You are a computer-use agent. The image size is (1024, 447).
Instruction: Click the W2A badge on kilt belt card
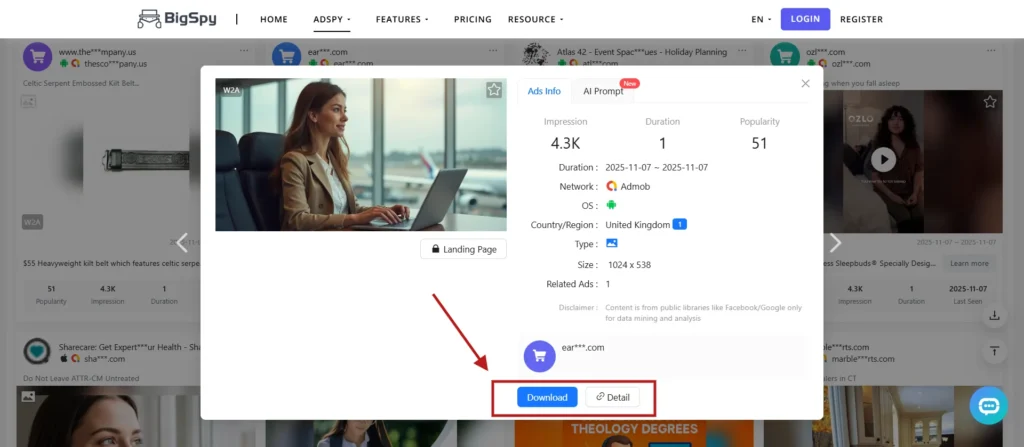click(33, 222)
